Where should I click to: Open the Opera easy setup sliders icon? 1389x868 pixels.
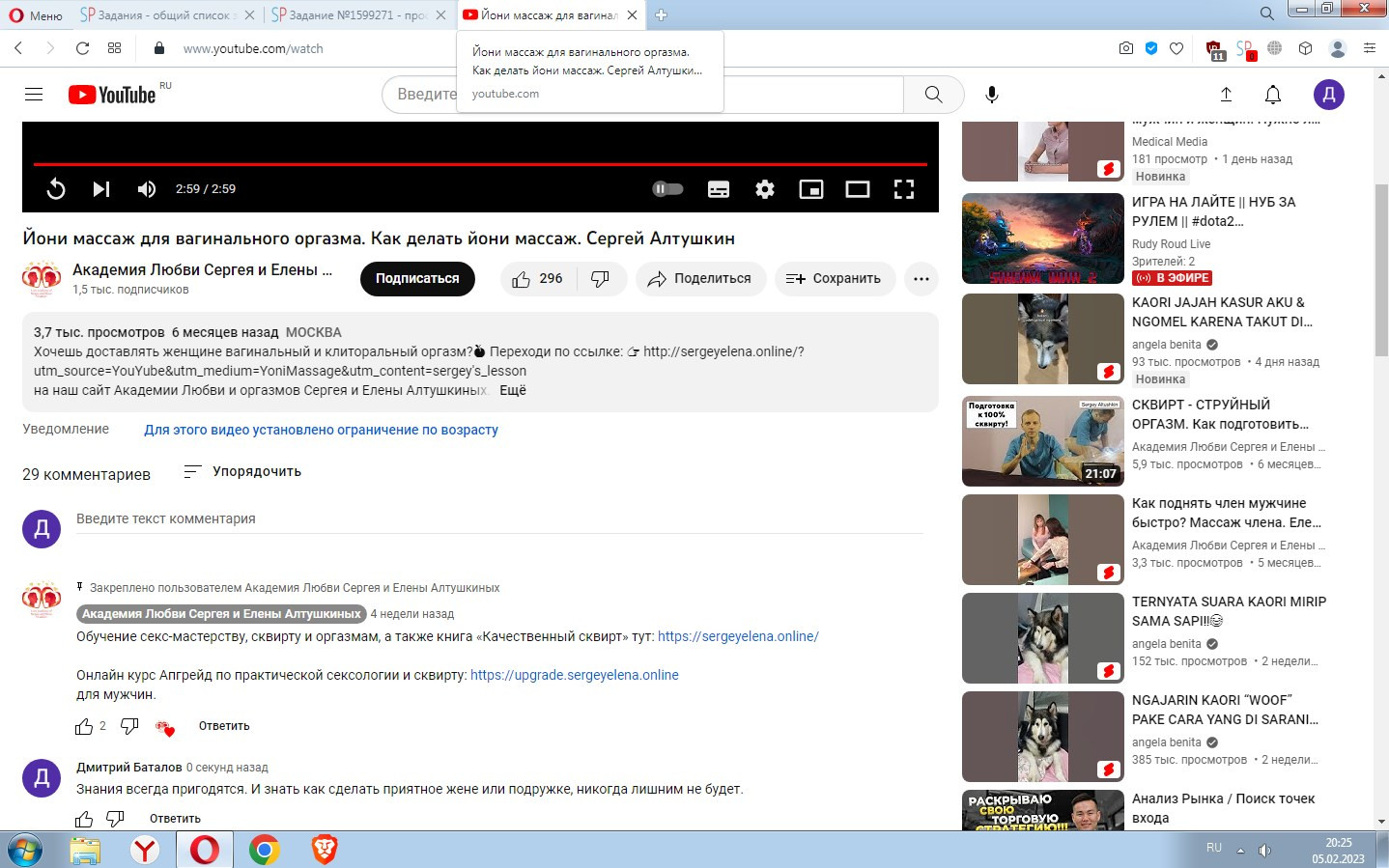click(x=1370, y=48)
